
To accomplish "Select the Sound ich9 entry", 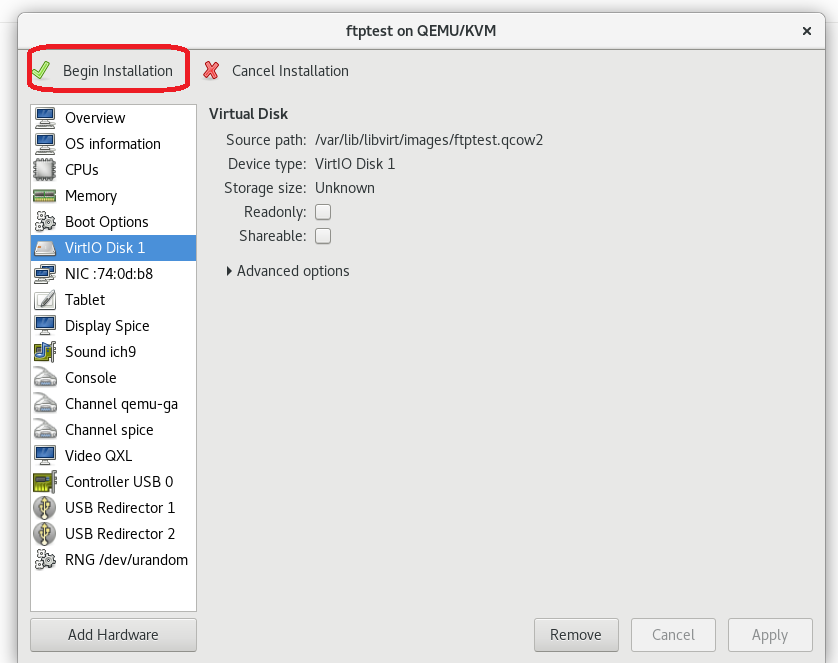I will [x=113, y=352].
